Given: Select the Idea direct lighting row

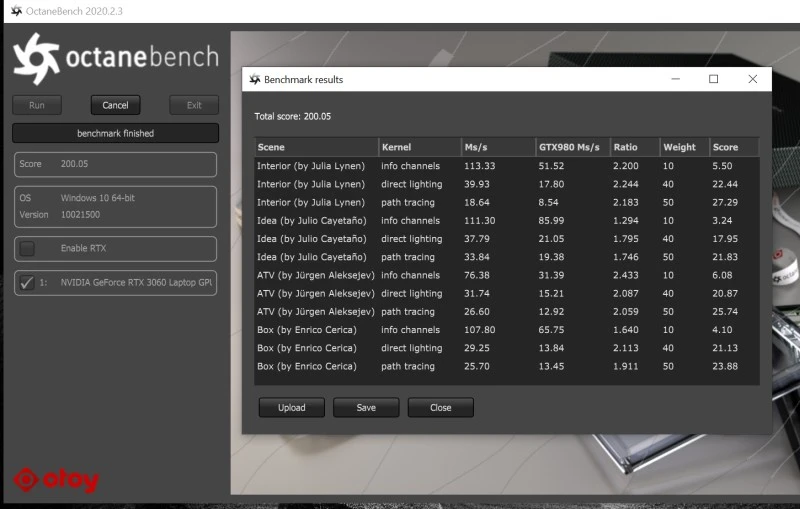Looking at the screenshot, I should tap(507, 239).
